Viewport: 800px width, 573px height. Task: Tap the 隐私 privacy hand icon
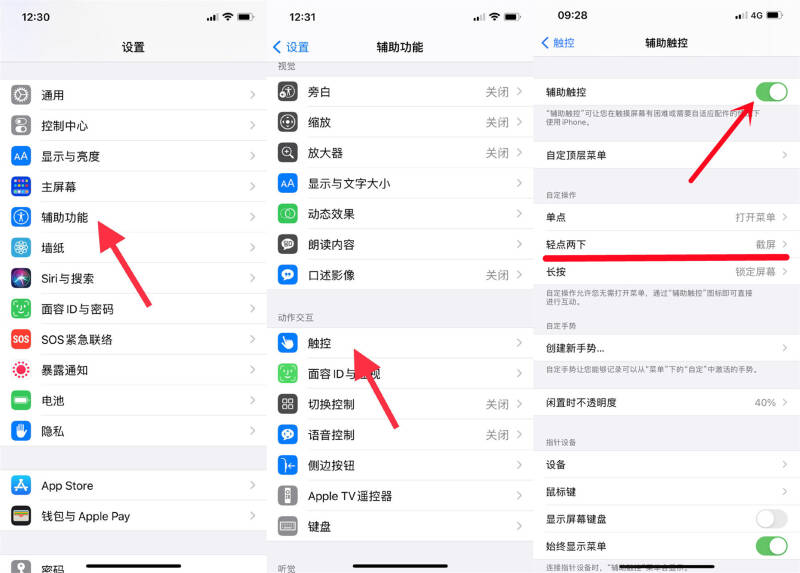tap(21, 431)
